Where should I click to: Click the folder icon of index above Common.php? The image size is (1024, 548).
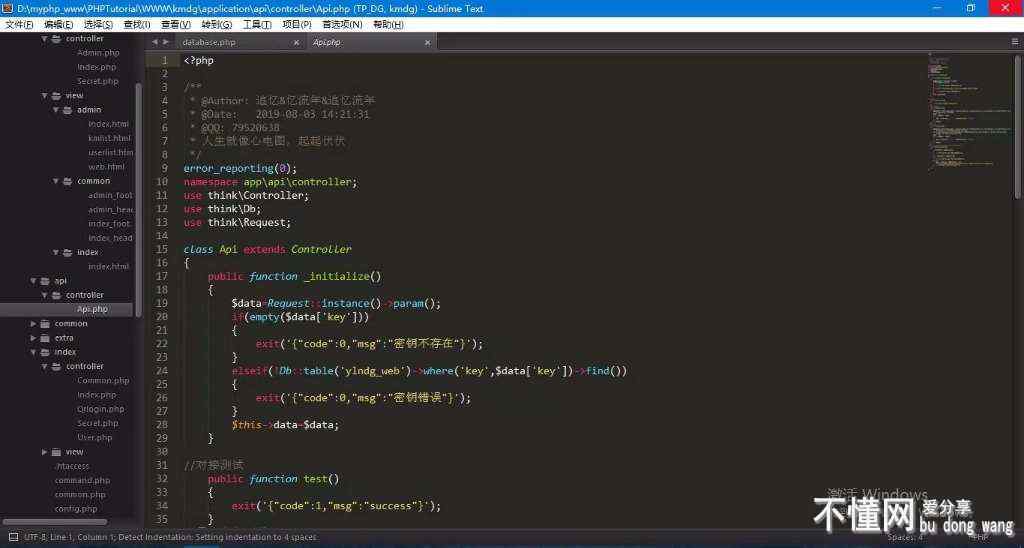click(x=44, y=352)
